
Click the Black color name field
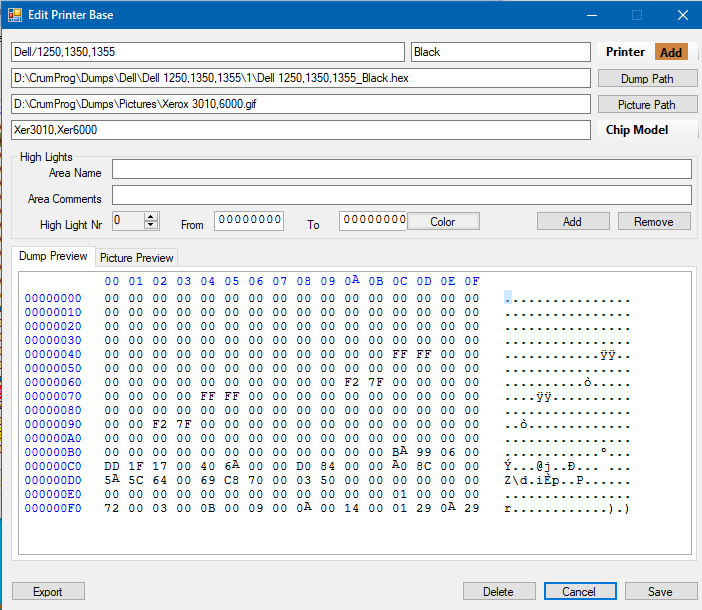point(500,52)
